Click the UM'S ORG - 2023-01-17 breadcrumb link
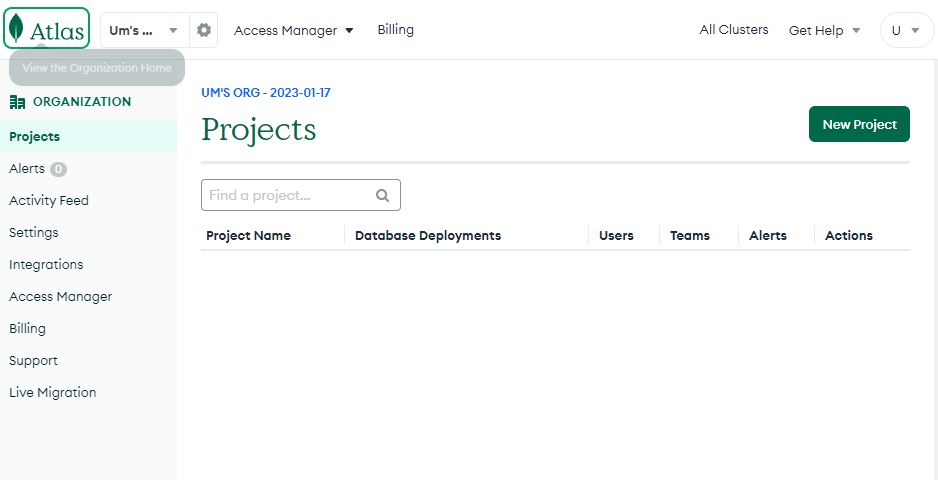938x480 pixels. tap(266, 93)
